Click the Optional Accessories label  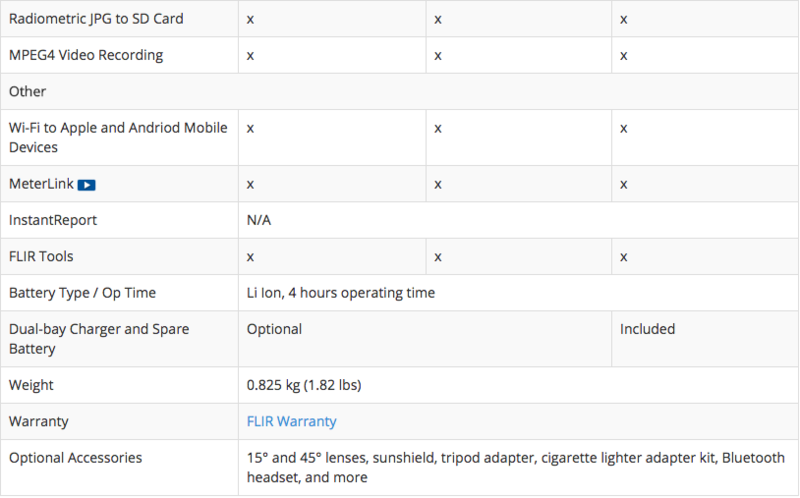pyautogui.click(x=76, y=458)
